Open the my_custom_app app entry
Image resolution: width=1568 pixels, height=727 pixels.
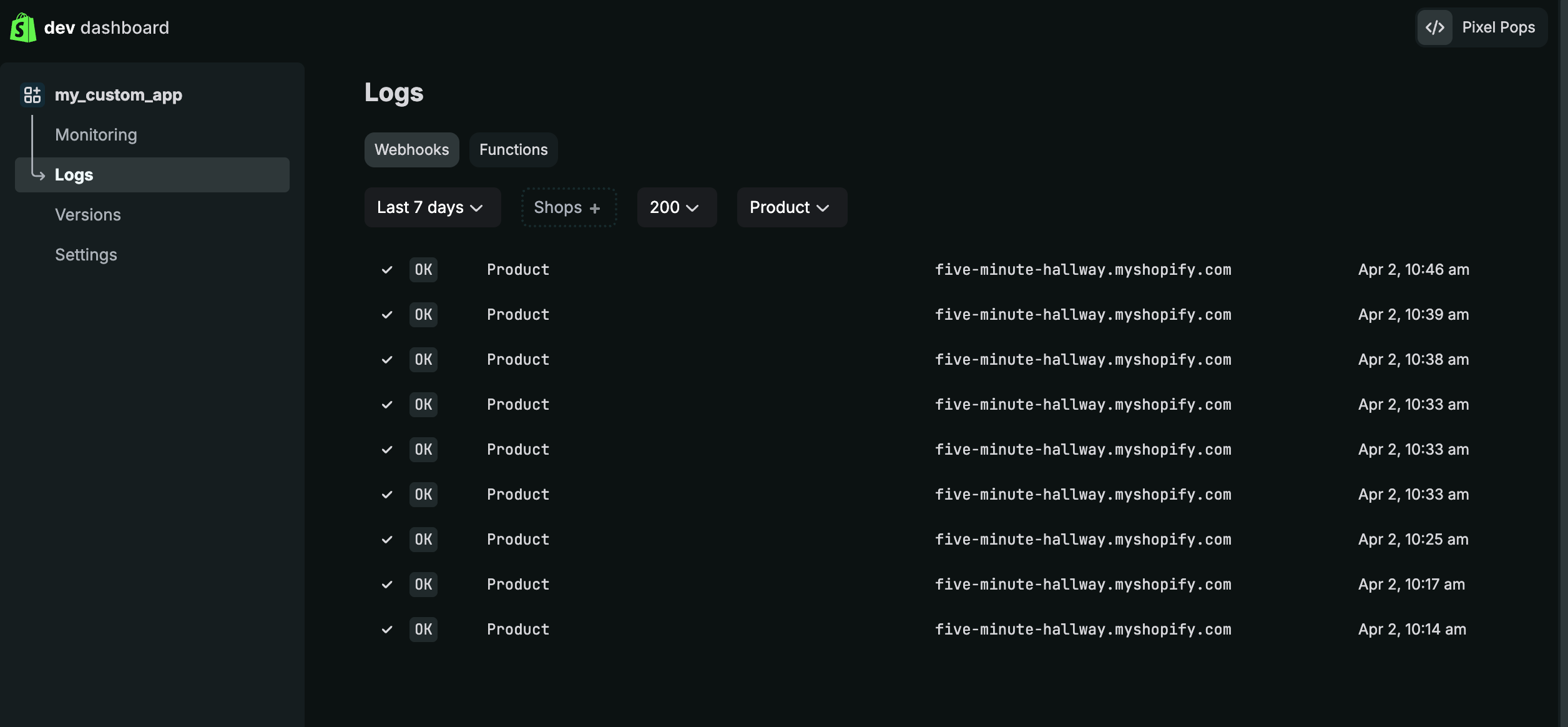point(119,95)
